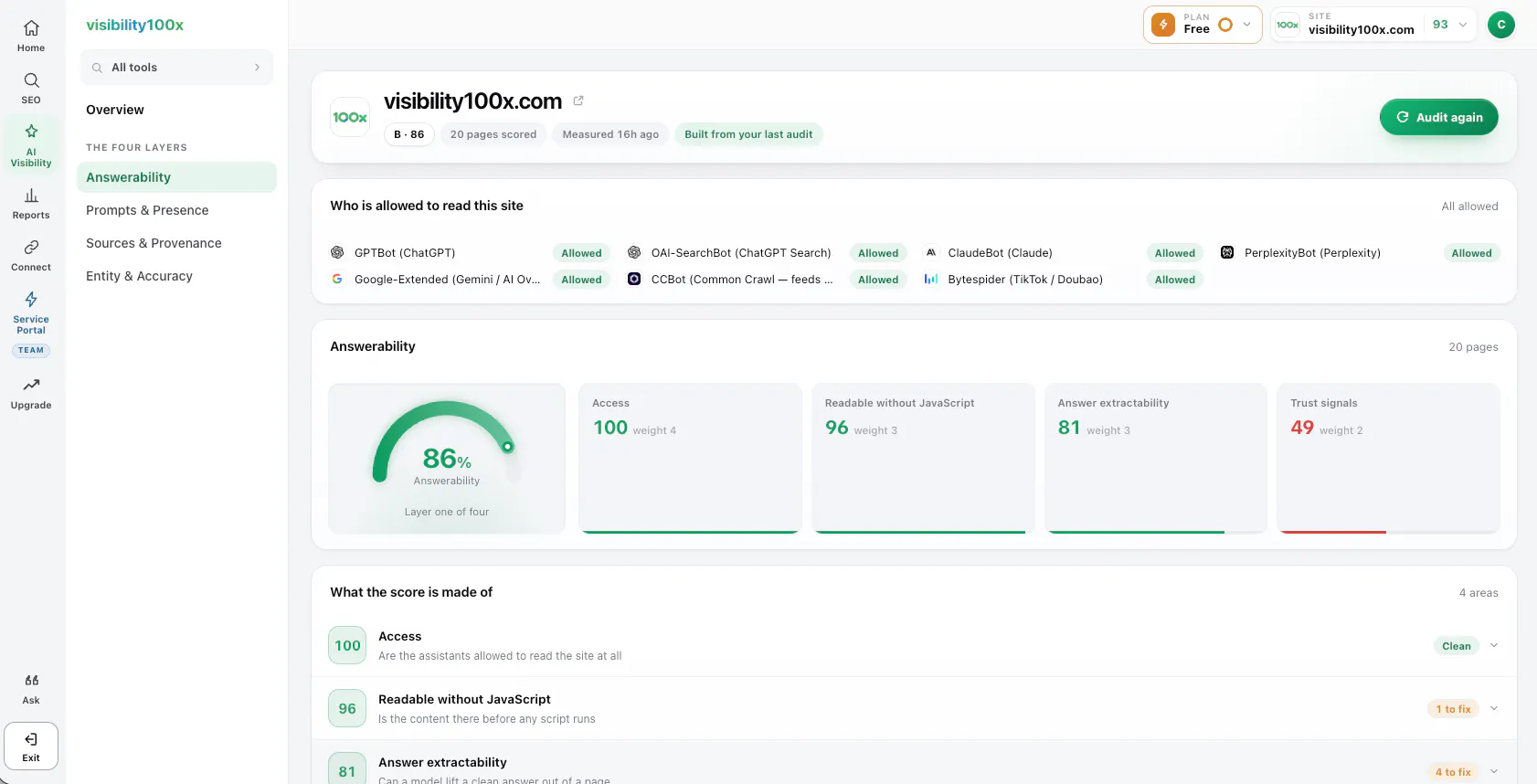Click the search icon in All tools

(x=97, y=68)
